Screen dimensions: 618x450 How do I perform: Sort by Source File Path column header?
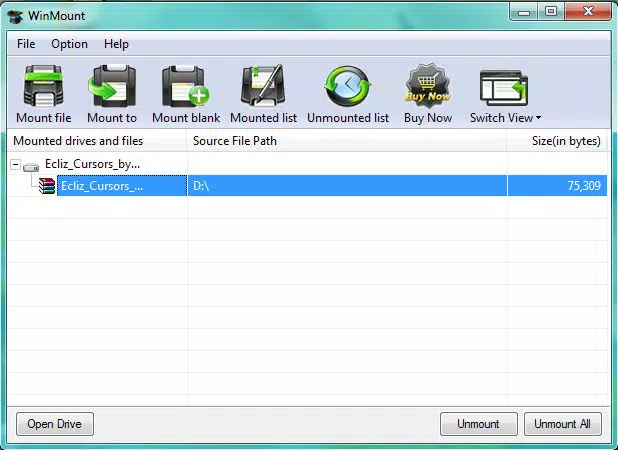tap(347, 141)
